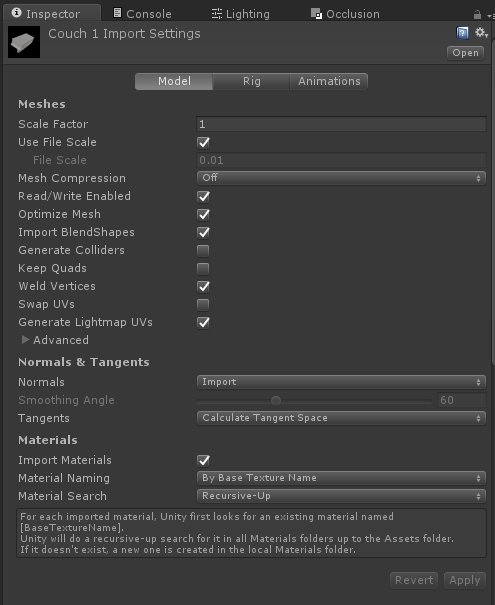Screen dimensions: 495x605
Task: Click the Apply button
Action: (465, 580)
